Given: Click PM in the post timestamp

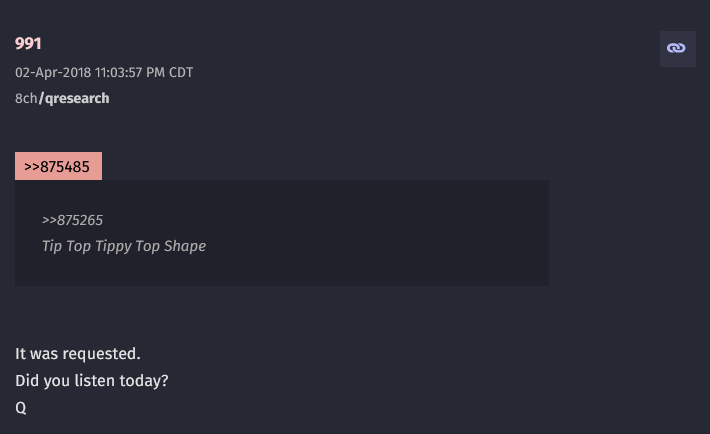Looking at the screenshot, I should [156, 72].
